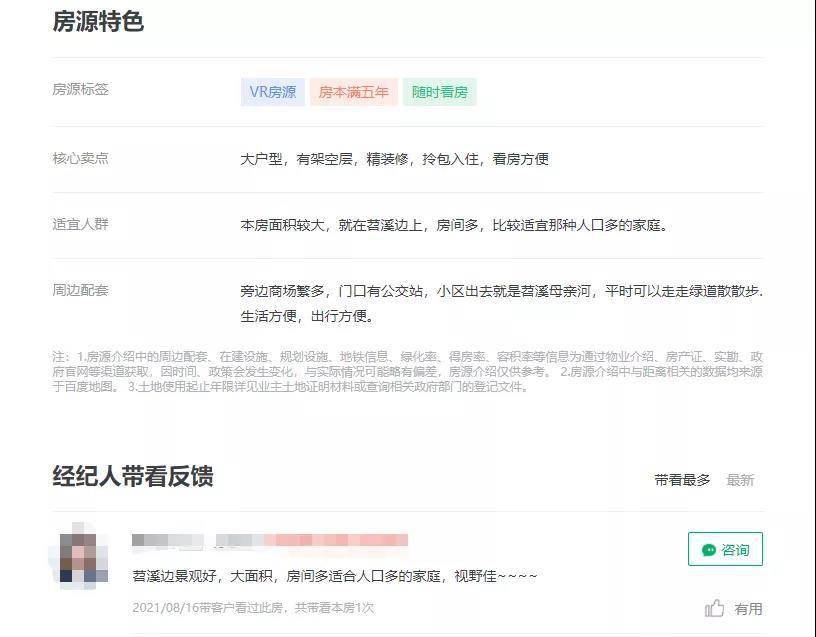Select the 经纪人带看反馈 section heading
The width and height of the screenshot is (816, 637).
coord(133,476)
